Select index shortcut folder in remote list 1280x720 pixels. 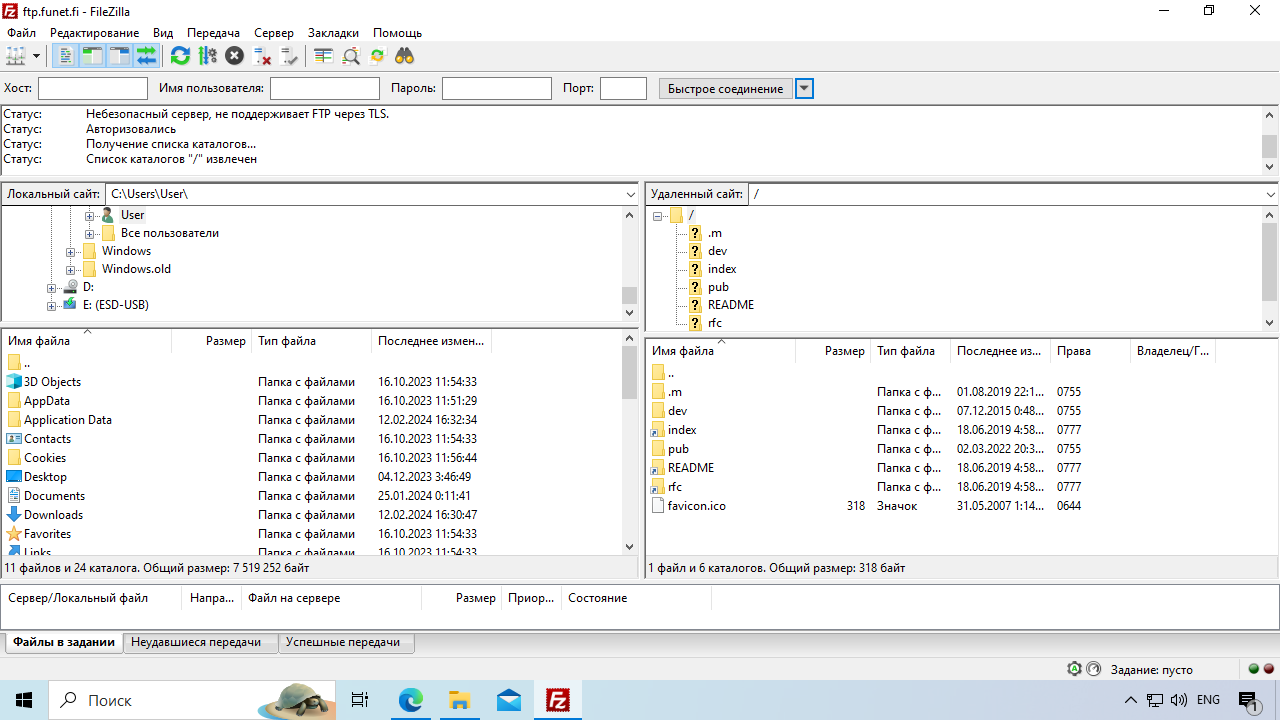point(681,430)
